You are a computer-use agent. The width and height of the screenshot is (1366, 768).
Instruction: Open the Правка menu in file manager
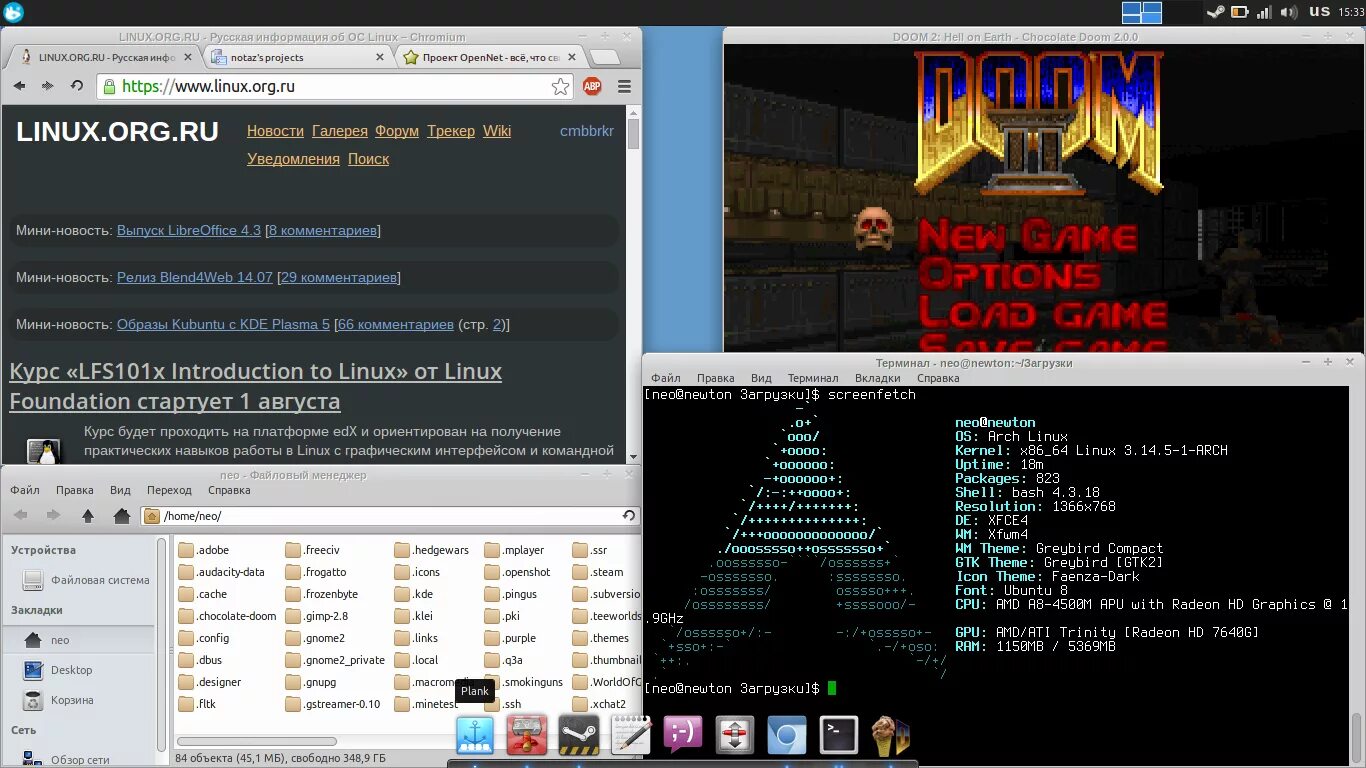75,490
